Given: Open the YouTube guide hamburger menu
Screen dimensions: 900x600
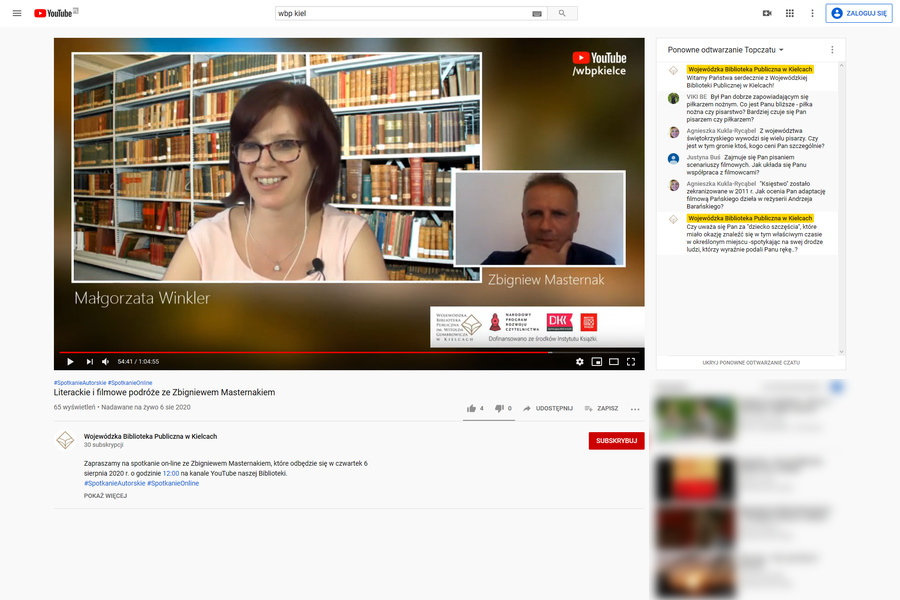Looking at the screenshot, I should [x=17, y=13].
